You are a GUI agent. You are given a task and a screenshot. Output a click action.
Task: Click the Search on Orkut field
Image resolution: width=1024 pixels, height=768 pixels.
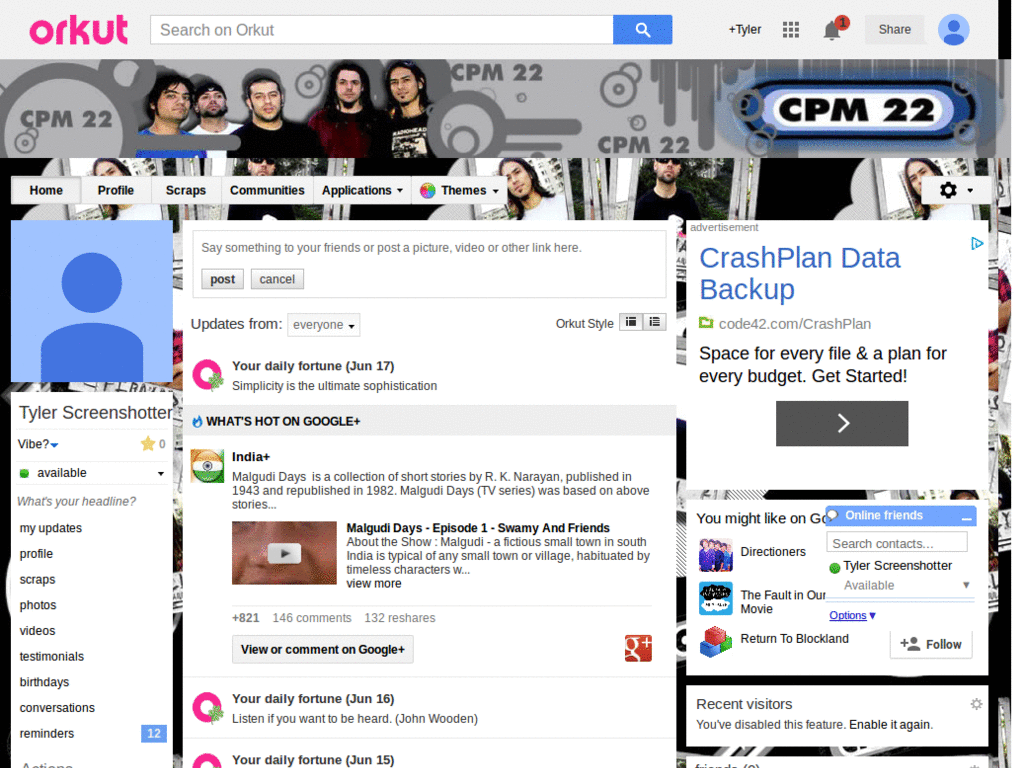(x=381, y=30)
